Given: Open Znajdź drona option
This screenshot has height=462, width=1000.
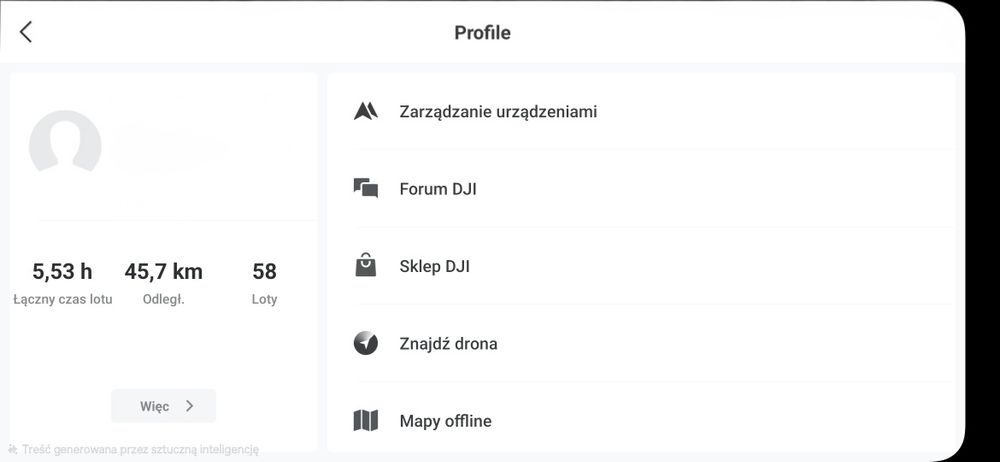Looking at the screenshot, I should [x=448, y=343].
